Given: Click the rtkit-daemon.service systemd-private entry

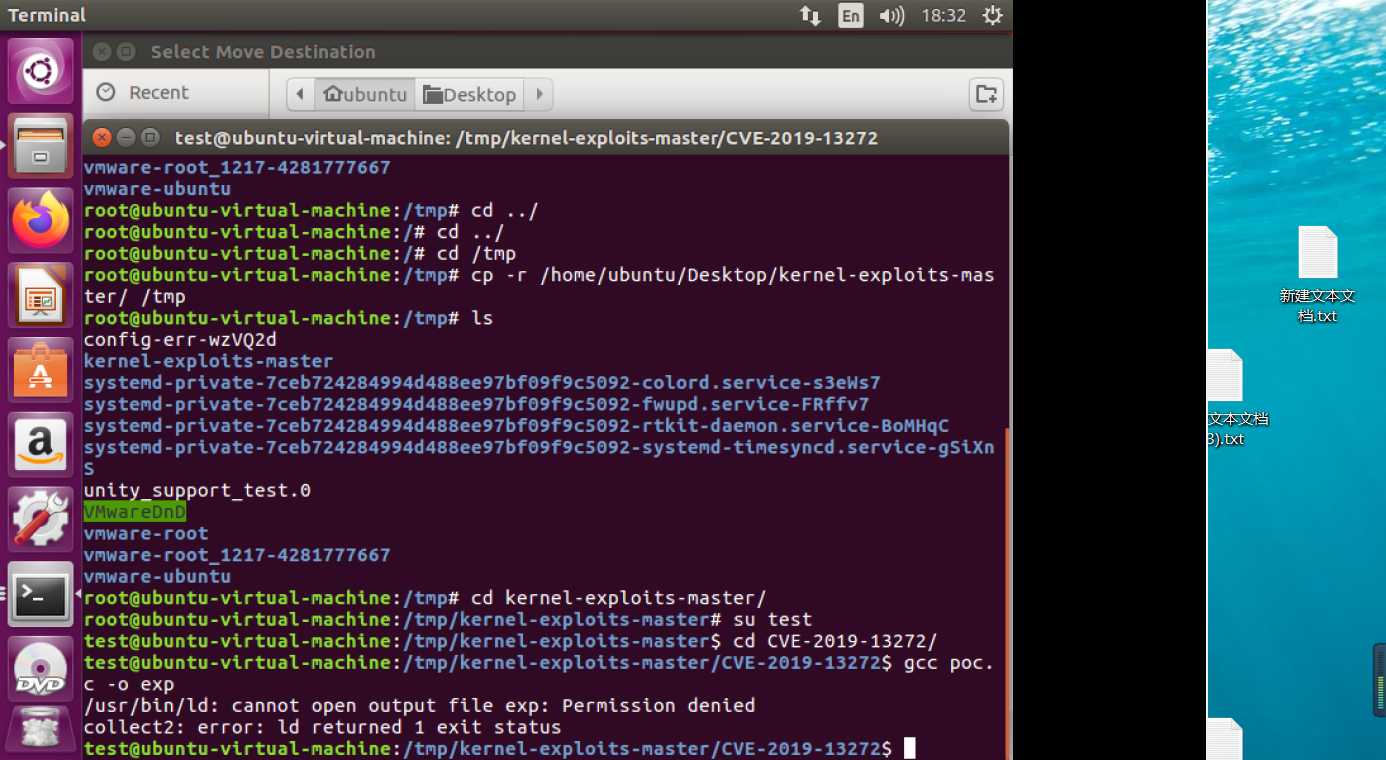Looking at the screenshot, I should (x=516, y=426).
